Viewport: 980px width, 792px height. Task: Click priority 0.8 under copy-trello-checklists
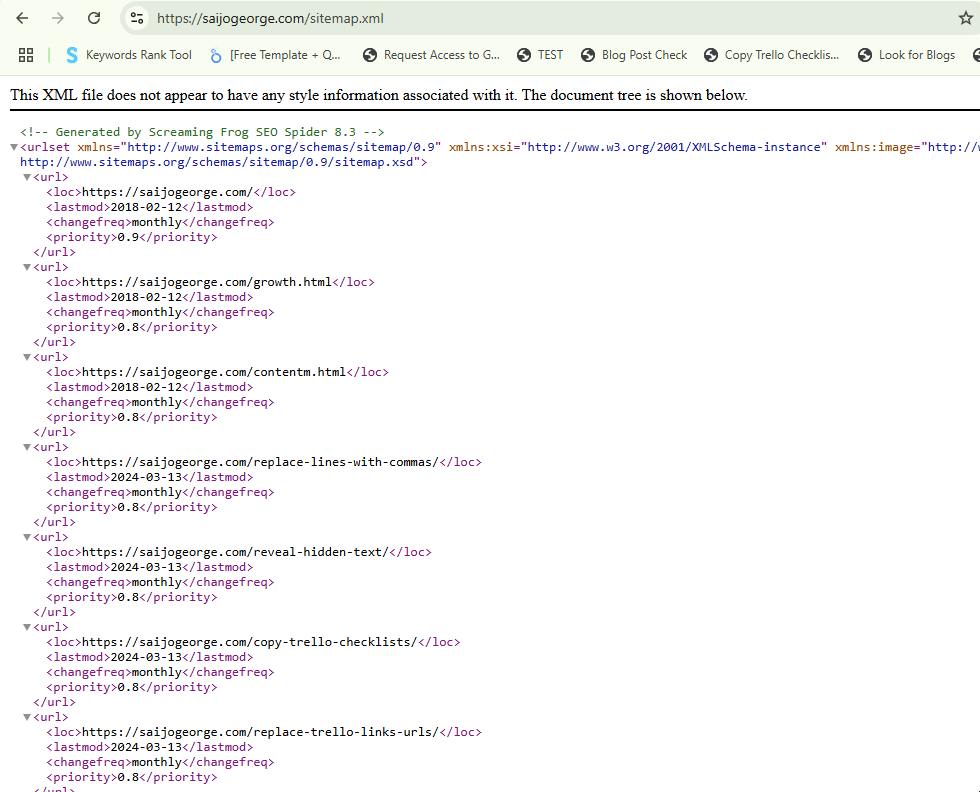[128, 687]
